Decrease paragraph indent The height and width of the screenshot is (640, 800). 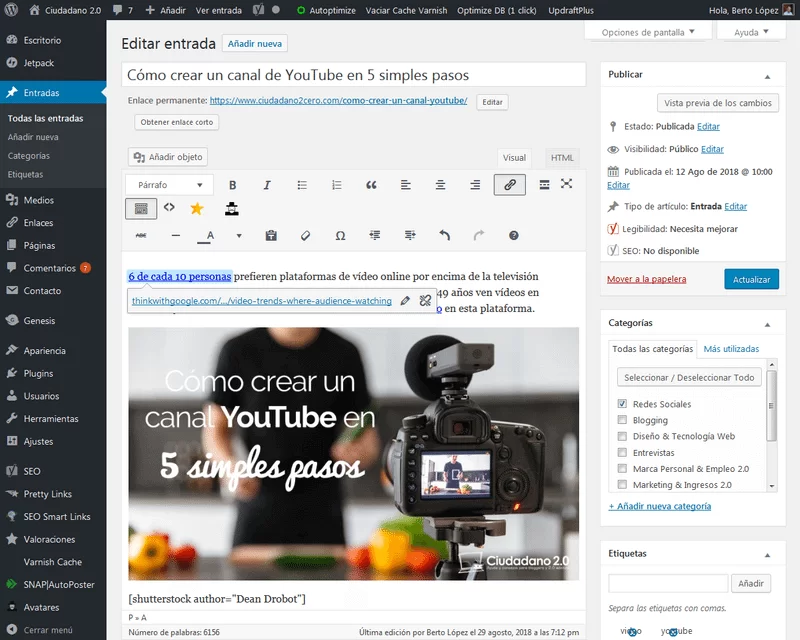tap(375, 235)
